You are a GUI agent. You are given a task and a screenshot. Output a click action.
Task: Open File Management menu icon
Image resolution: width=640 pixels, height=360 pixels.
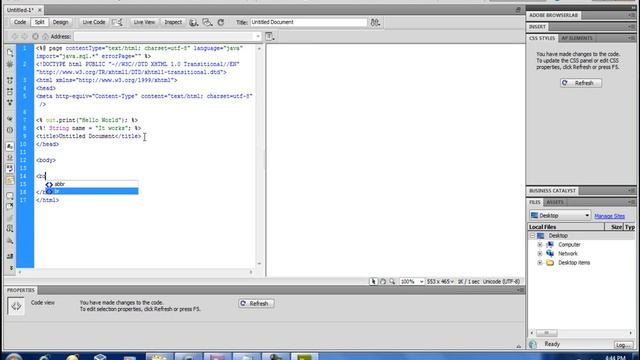click(375, 22)
